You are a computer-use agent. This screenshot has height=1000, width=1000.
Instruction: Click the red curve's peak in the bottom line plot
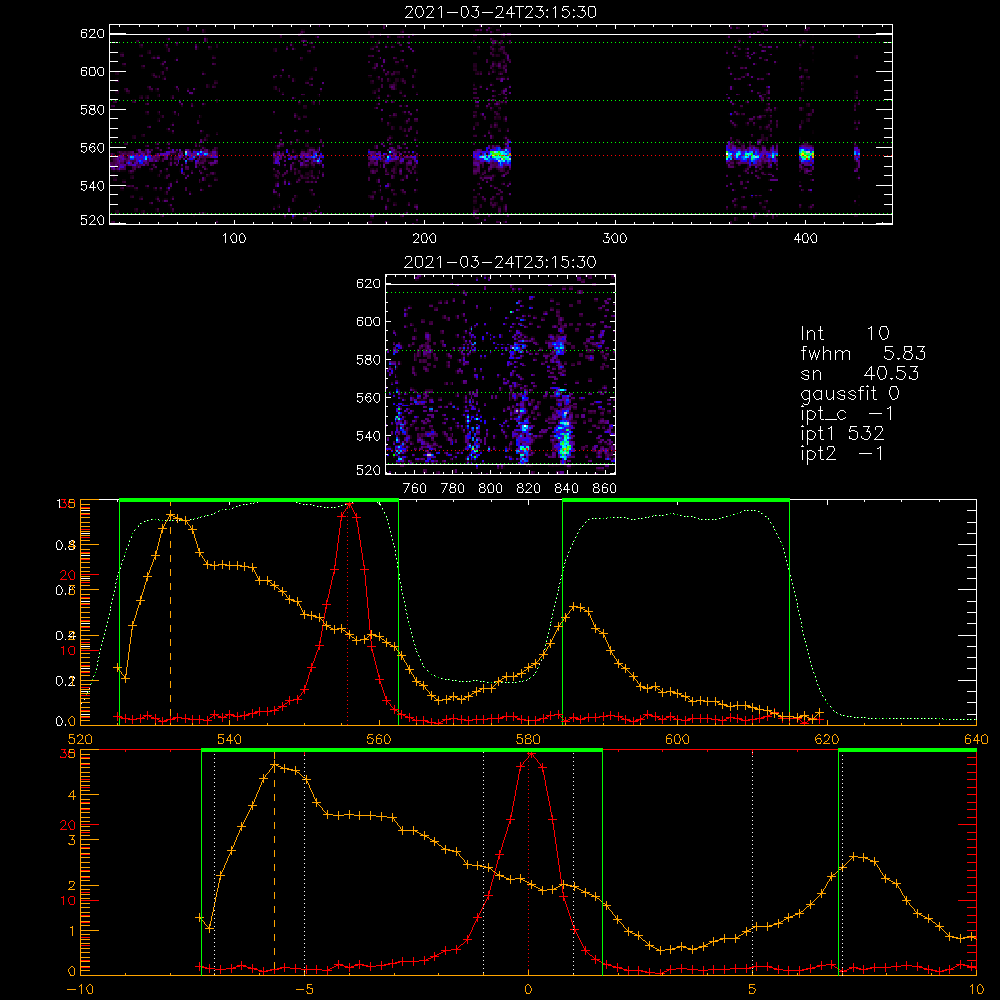(x=531, y=755)
